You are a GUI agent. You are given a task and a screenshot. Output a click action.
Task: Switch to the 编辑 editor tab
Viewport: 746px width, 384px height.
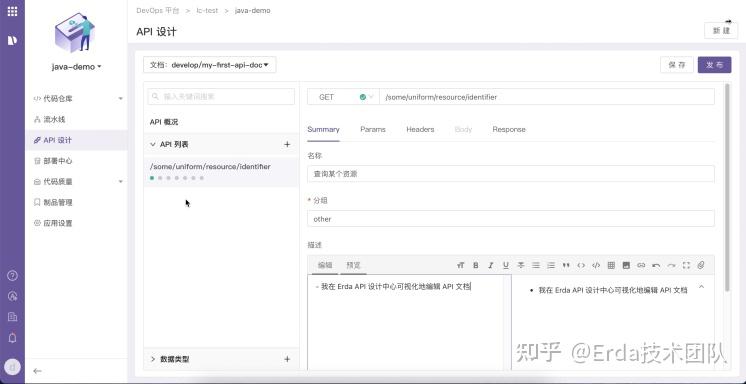click(x=325, y=266)
